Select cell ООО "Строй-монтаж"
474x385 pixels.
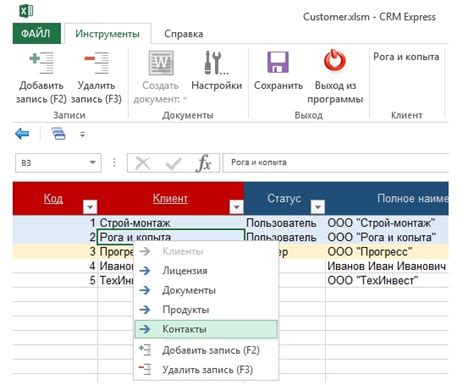[387, 222]
